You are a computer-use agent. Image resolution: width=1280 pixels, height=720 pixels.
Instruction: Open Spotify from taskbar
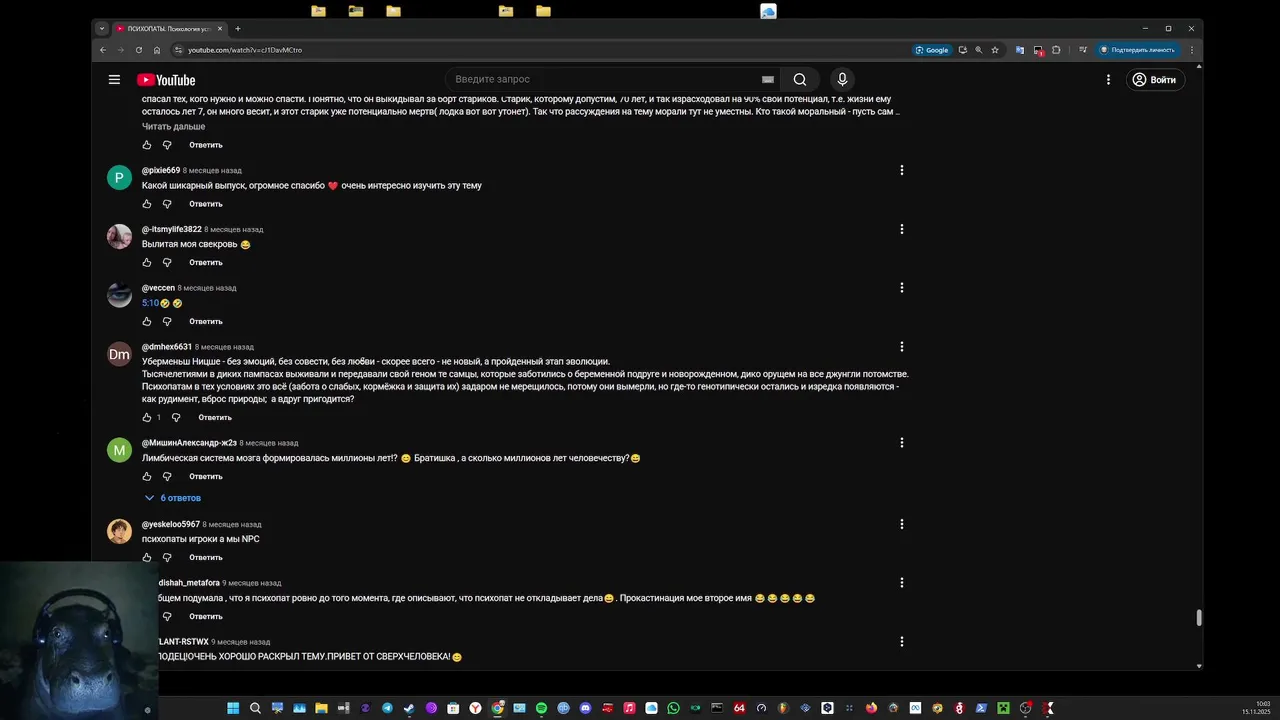click(541, 708)
